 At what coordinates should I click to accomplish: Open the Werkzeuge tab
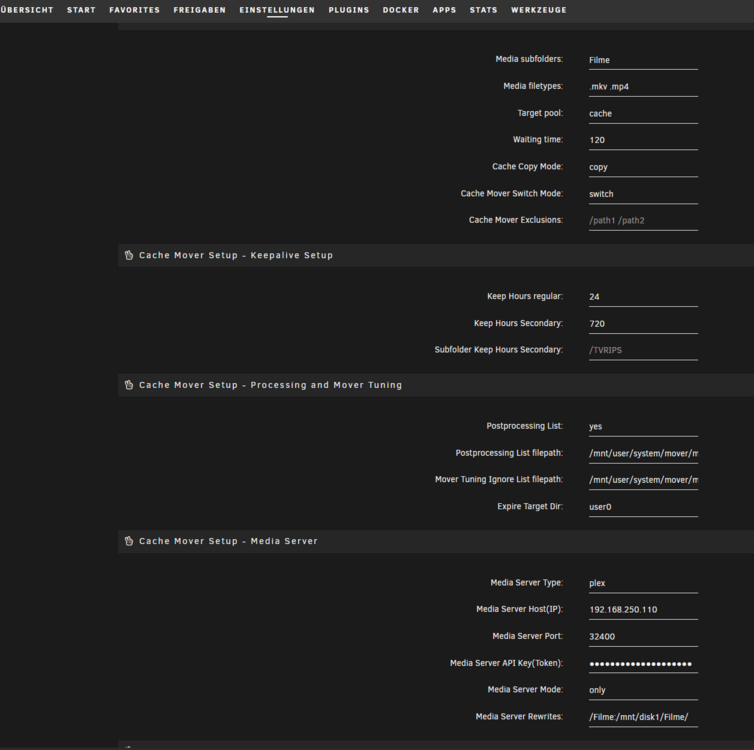539,10
